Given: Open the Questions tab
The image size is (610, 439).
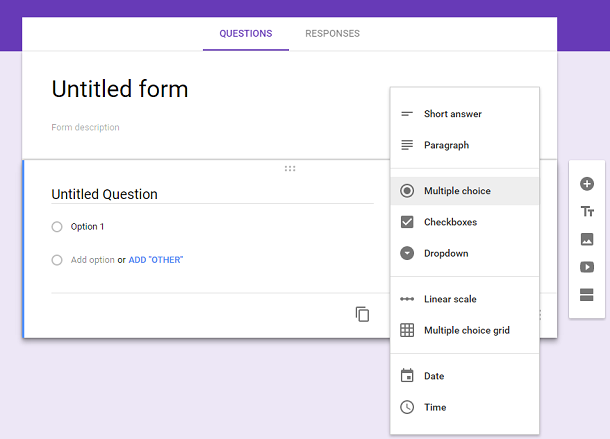Looking at the screenshot, I should click(x=246, y=34).
